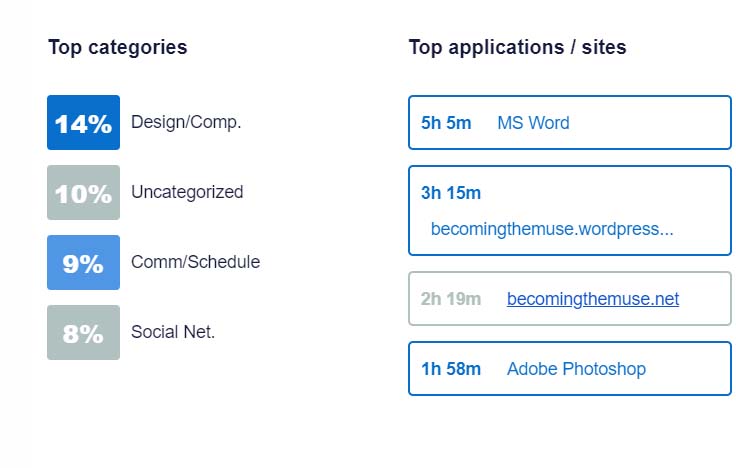Select the Design/Comp. category label
The width and height of the screenshot is (736, 468).
[x=186, y=123]
